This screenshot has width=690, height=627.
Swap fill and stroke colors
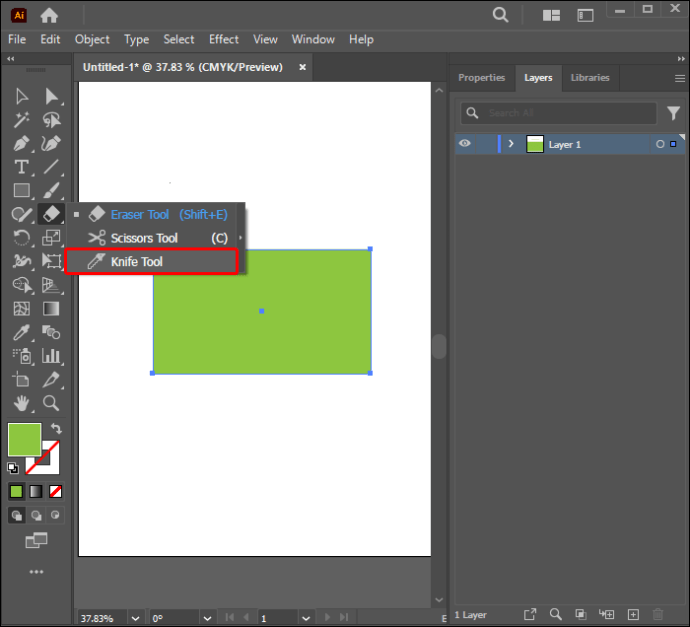pos(56,428)
